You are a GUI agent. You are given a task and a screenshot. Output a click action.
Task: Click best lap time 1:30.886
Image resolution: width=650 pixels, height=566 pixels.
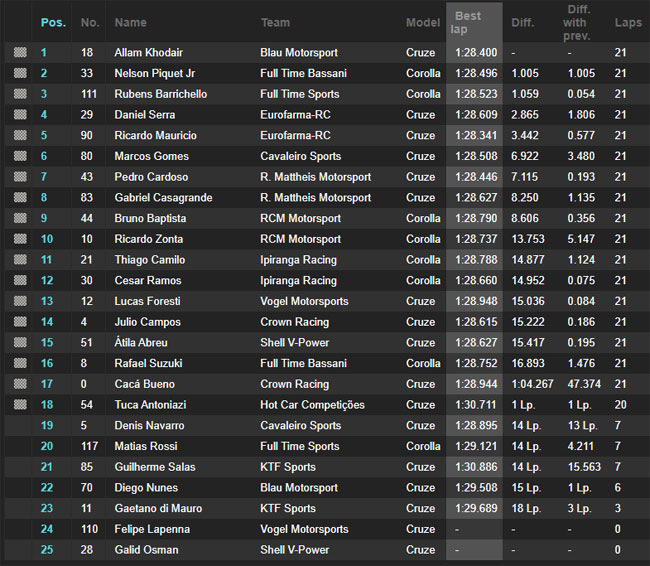[x=476, y=466]
